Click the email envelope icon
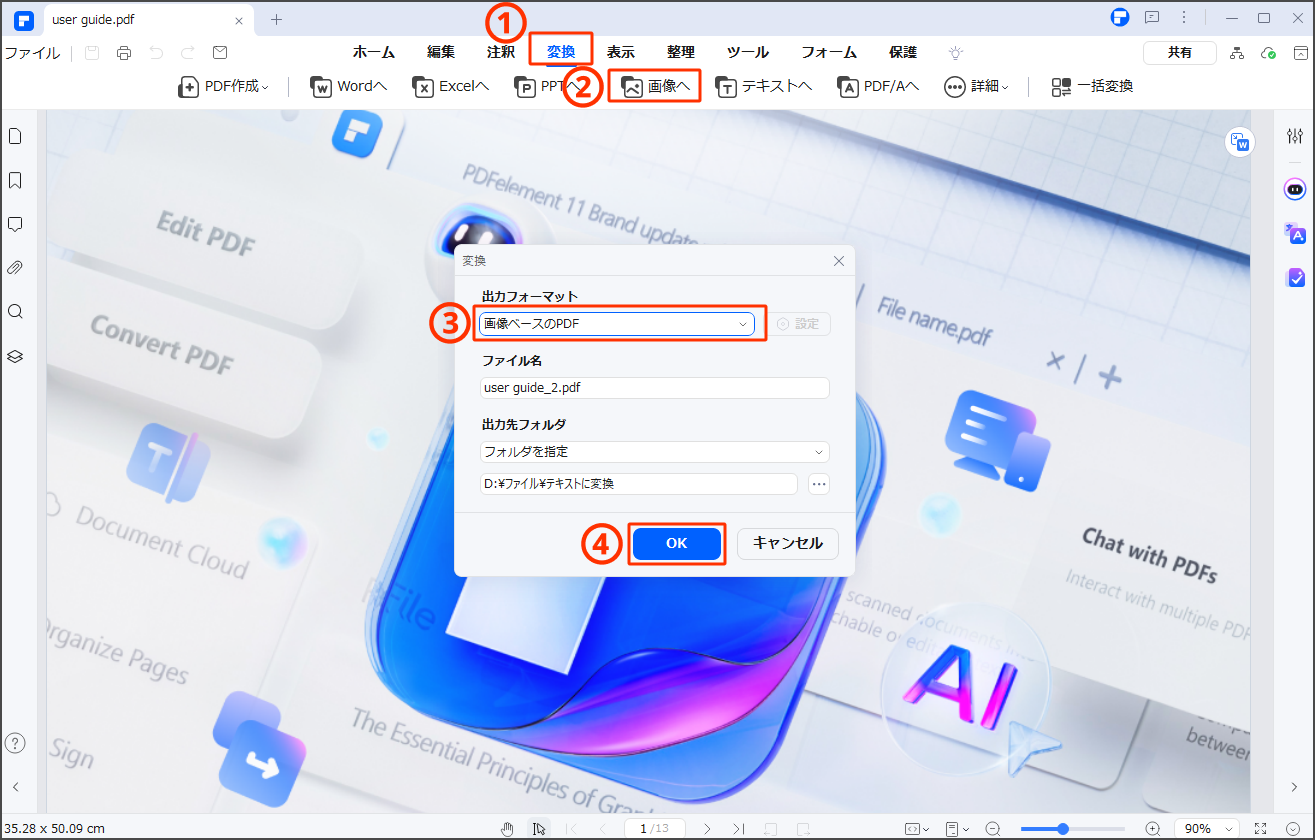1315x840 pixels. coord(220,53)
